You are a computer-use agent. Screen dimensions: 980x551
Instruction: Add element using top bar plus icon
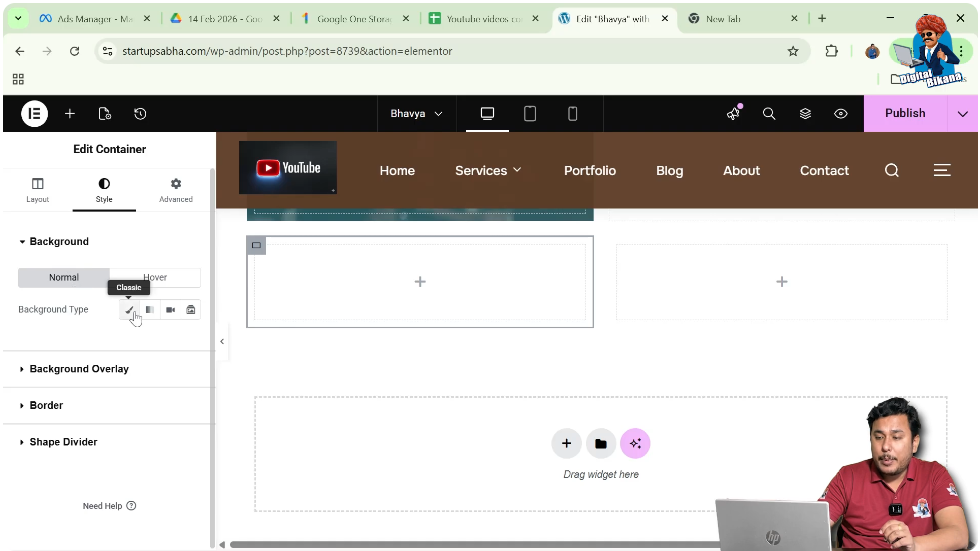click(x=70, y=114)
